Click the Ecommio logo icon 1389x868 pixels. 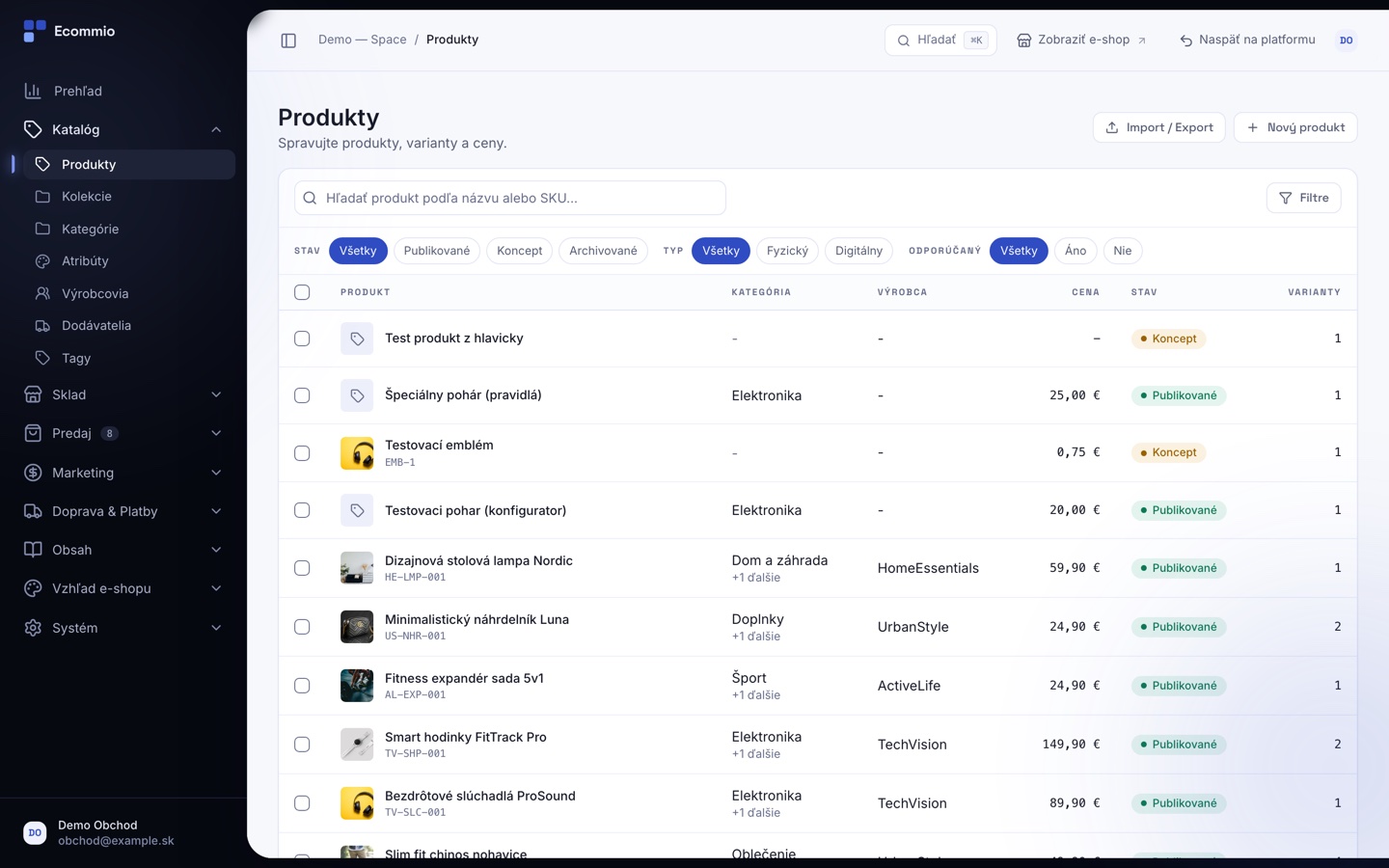(34, 31)
